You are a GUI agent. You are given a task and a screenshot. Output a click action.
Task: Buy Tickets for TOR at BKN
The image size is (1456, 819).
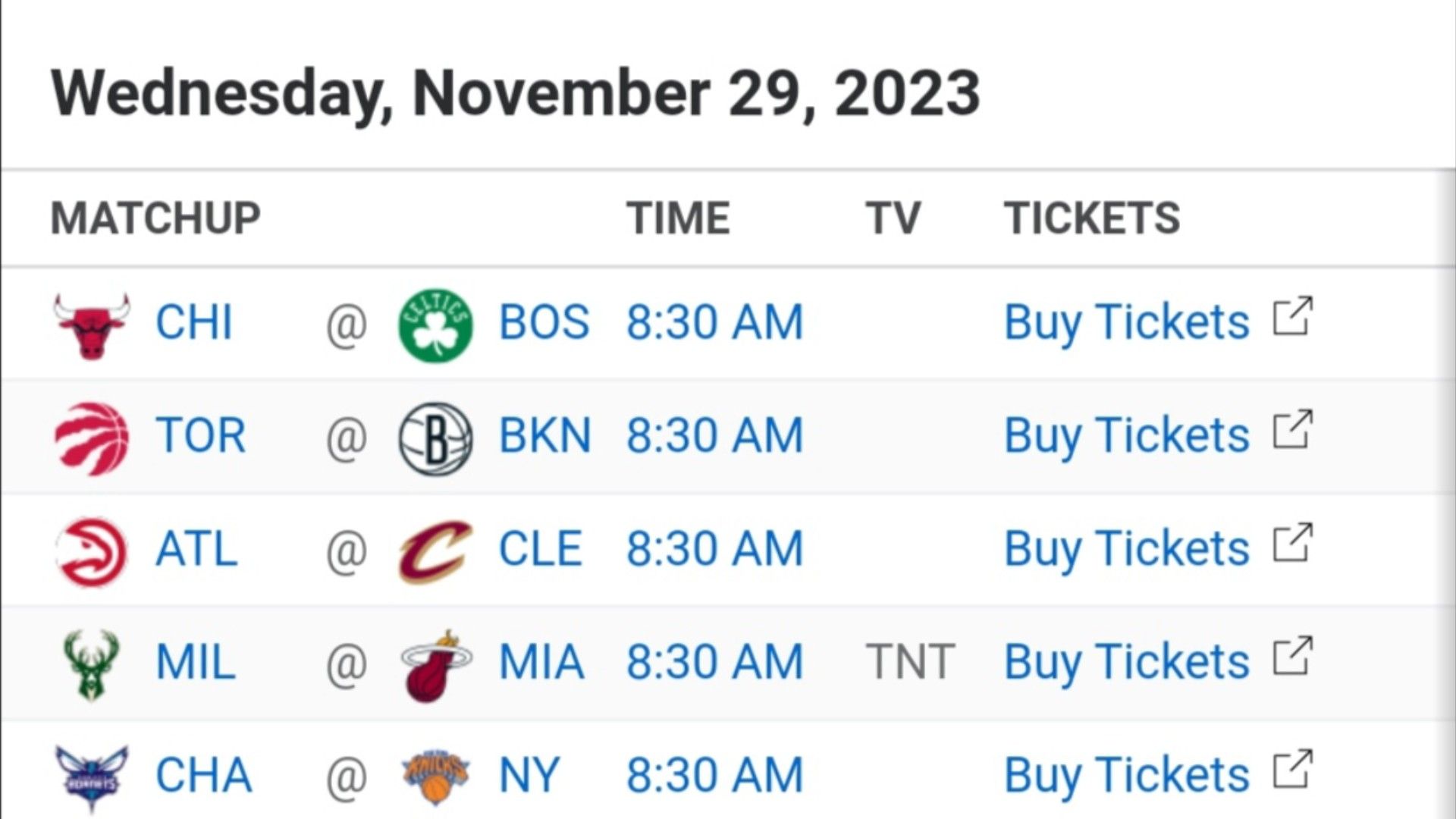(1126, 436)
